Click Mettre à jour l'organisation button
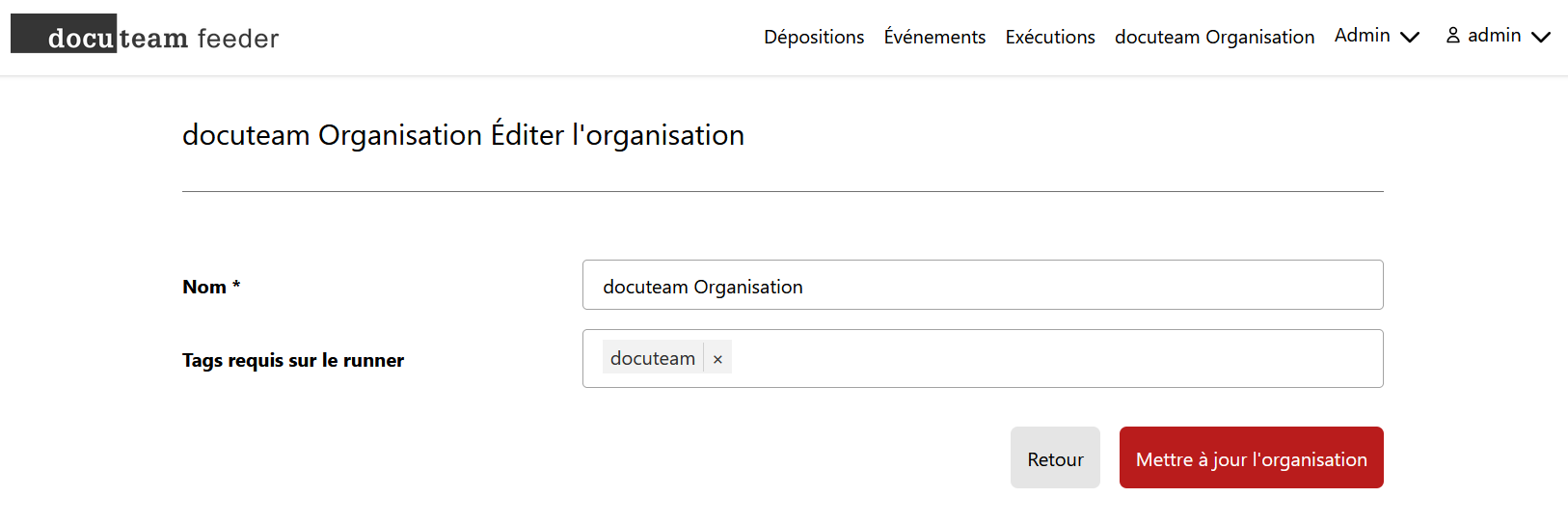This screenshot has height=525, width=1568. pyautogui.click(x=1251, y=457)
